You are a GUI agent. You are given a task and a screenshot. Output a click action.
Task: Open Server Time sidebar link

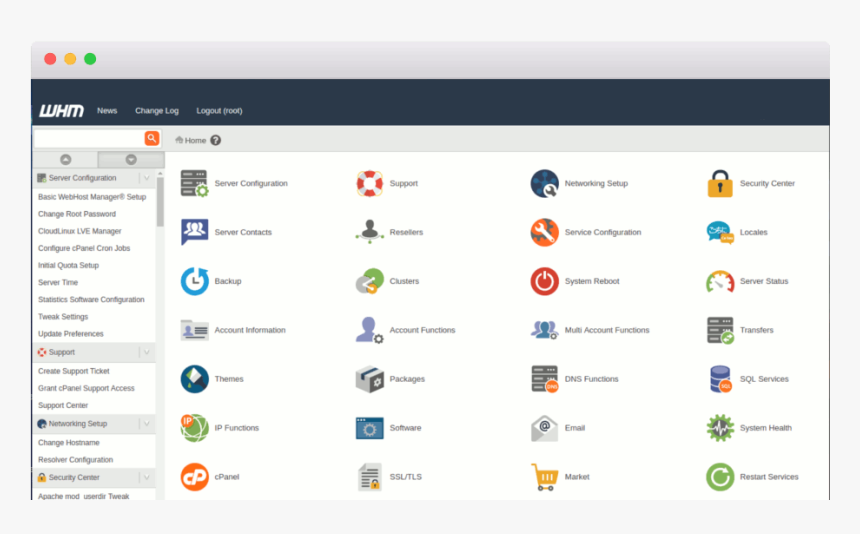pyautogui.click(x=58, y=282)
